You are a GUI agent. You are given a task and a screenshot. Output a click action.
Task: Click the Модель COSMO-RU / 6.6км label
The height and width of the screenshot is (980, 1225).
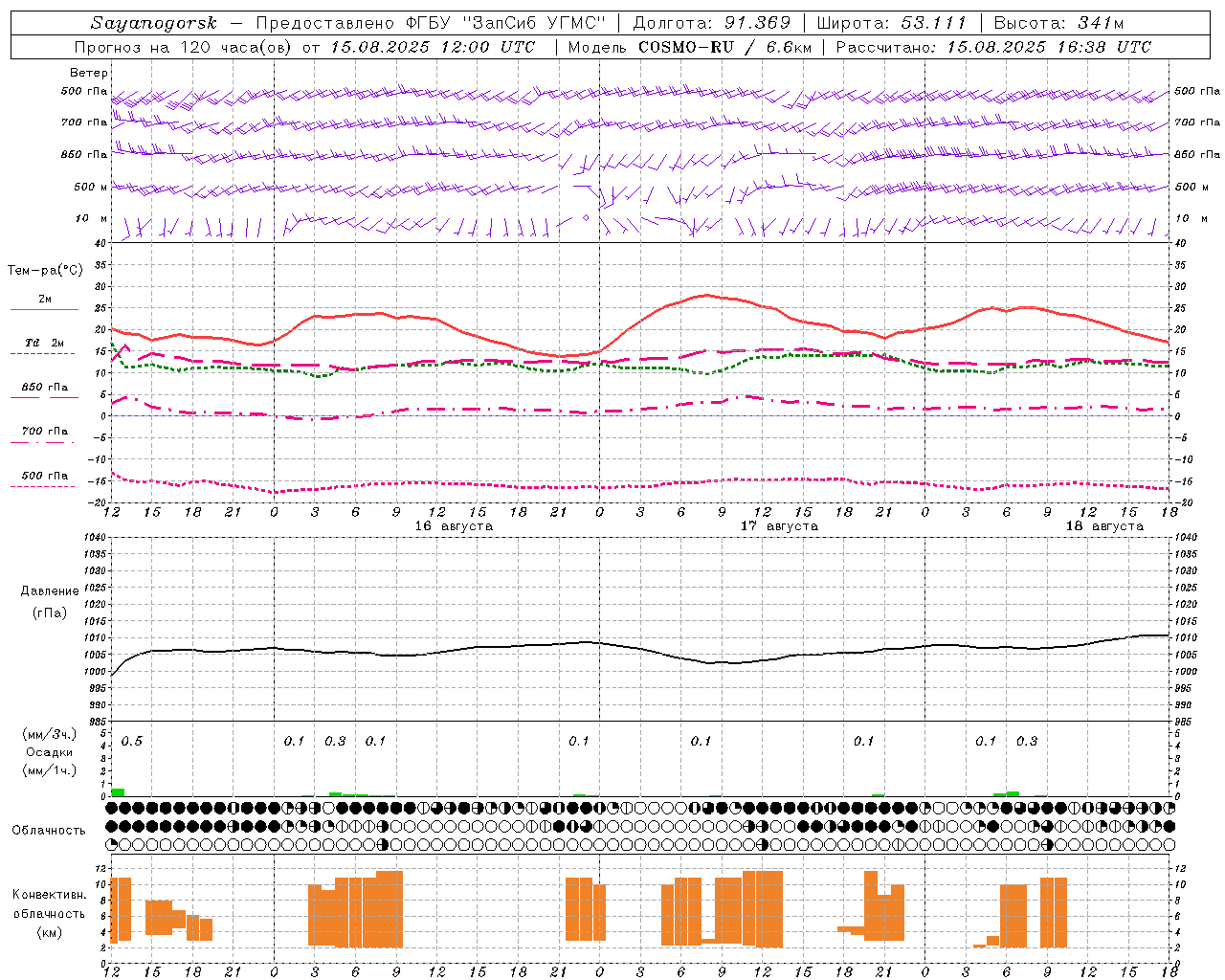pos(690,47)
